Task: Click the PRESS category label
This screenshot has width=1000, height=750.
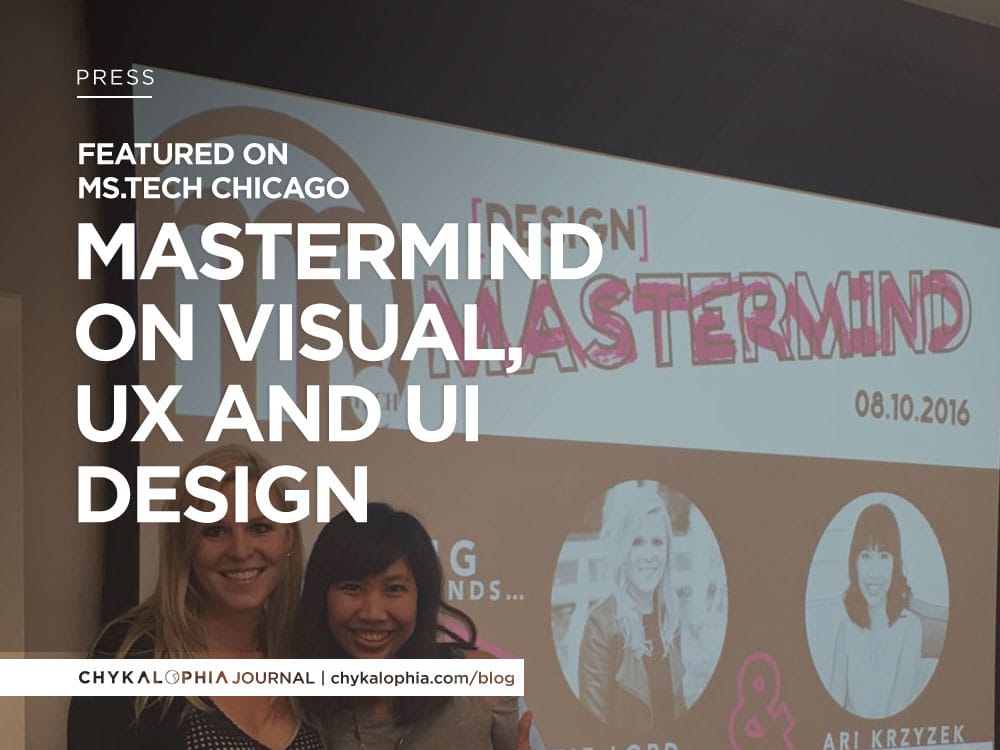Action: (x=115, y=78)
